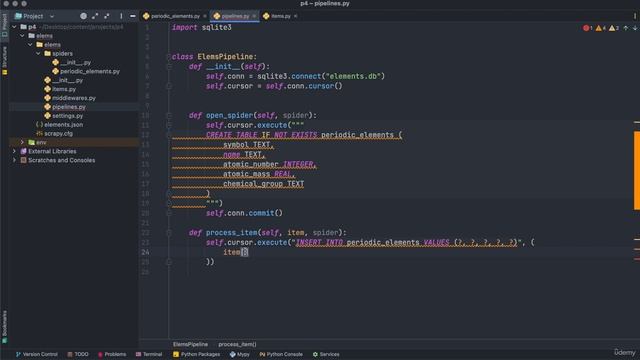Viewport: 640px width, 360px height.
Task: Close the items.py tab
Action: [296, 16]
